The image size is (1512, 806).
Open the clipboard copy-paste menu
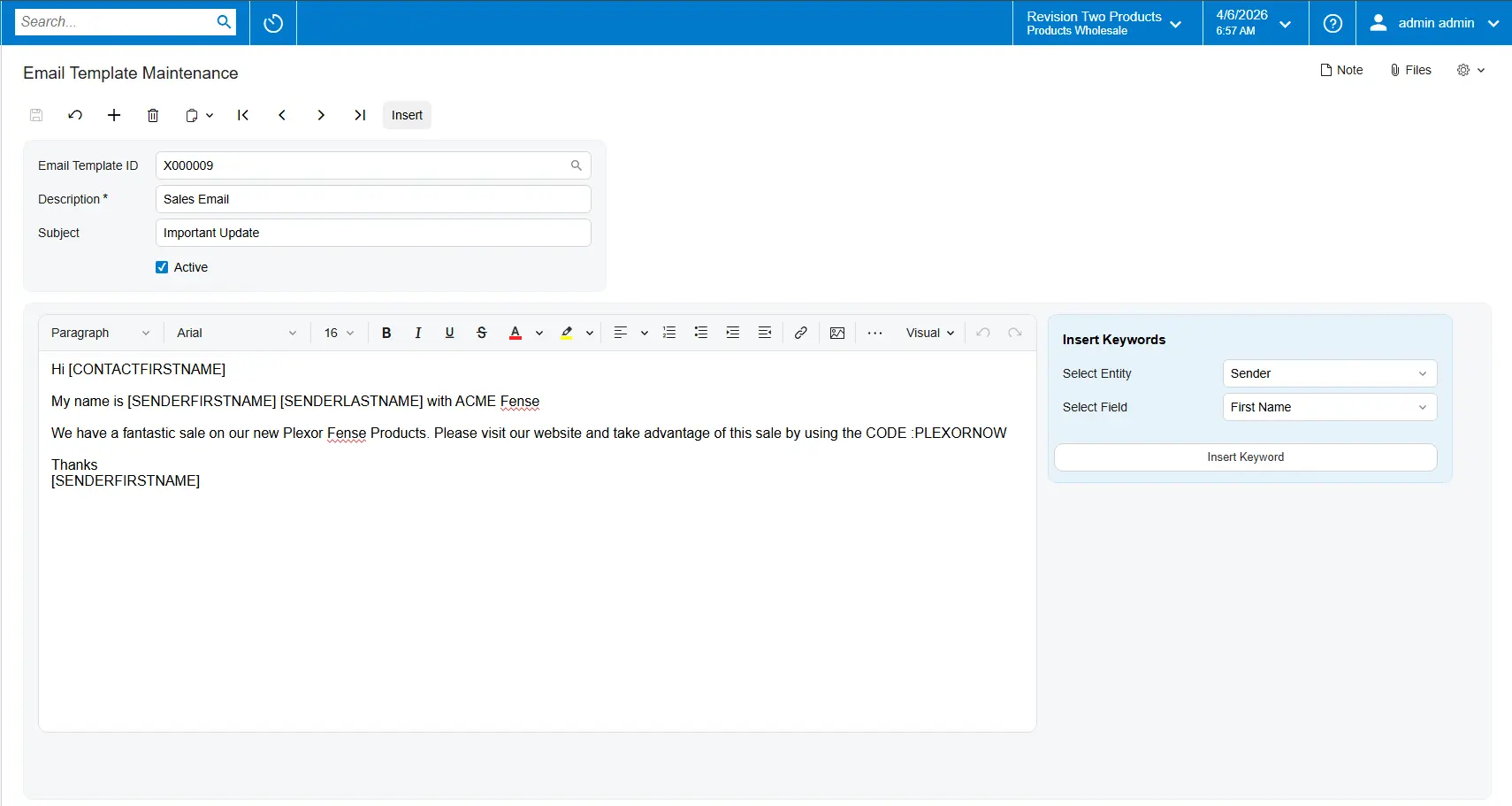point(199,115)
